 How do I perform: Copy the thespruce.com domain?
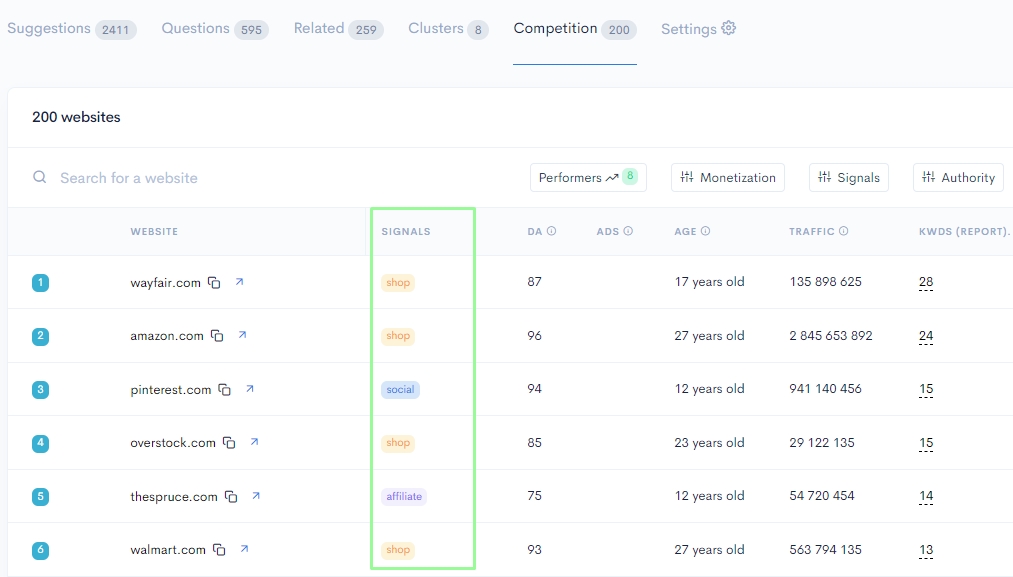pyautogui.click(x=231, y=496)
